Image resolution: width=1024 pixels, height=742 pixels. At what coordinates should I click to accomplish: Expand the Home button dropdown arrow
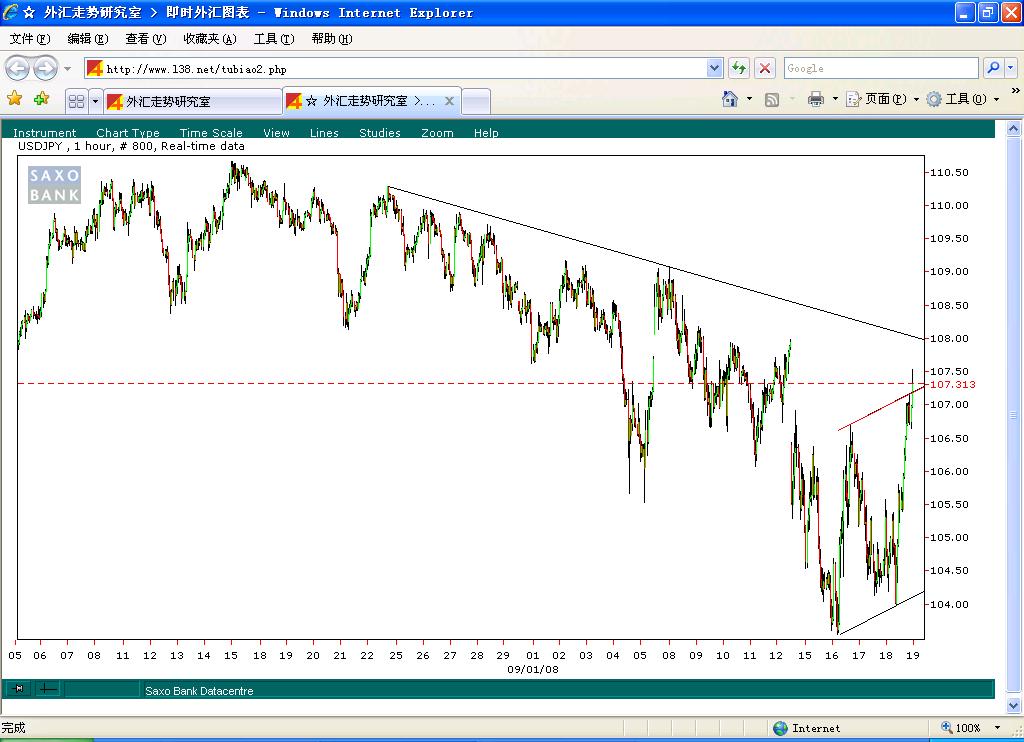pos(749,99)
